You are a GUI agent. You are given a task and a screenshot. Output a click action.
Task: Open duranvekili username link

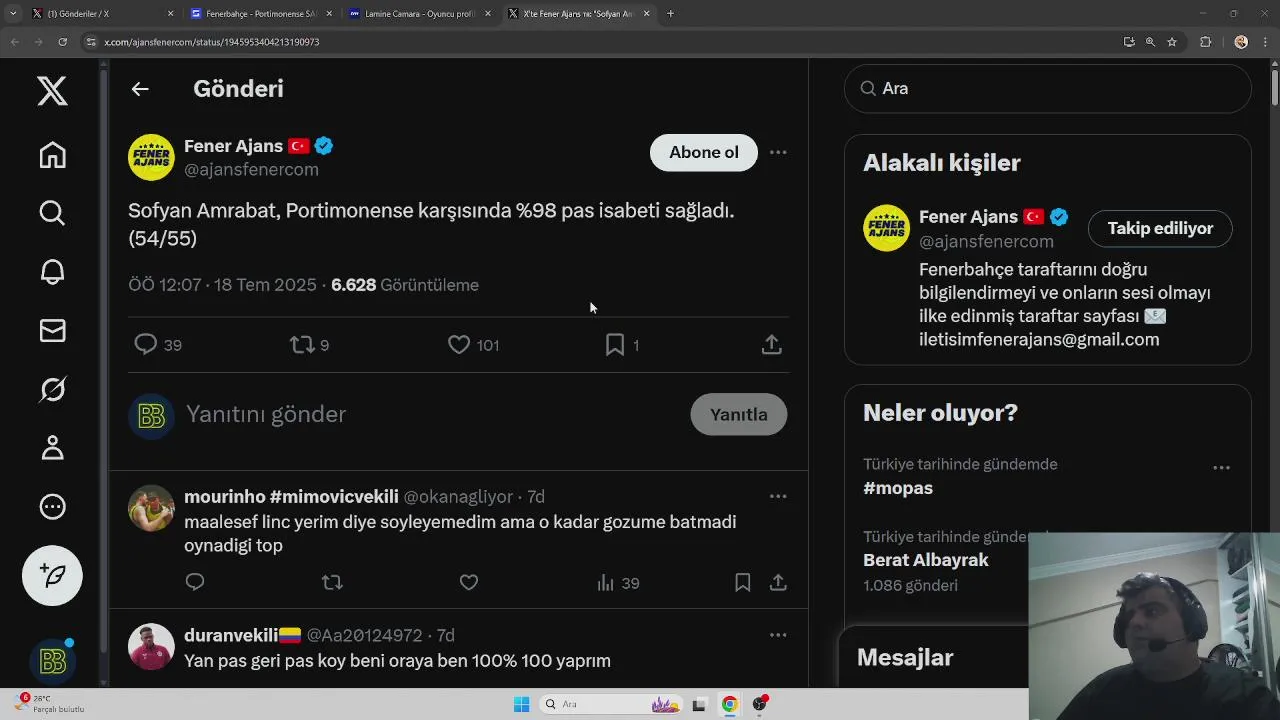click(x=242, y=636)
